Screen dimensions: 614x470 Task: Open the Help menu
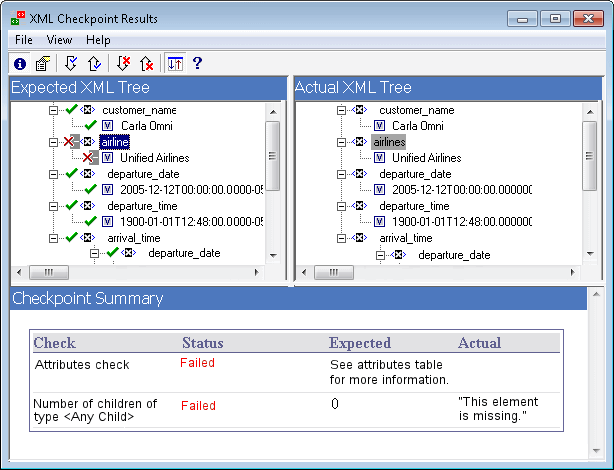click(98, 40)
